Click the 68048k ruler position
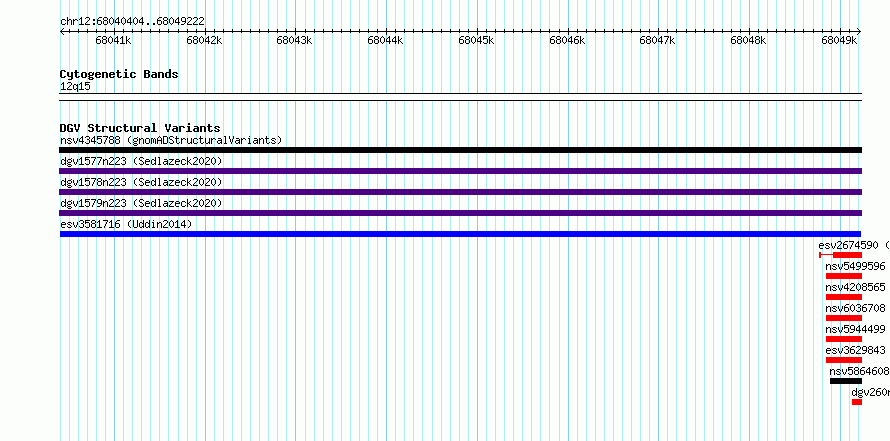The image size is (890, 441). 749,40
